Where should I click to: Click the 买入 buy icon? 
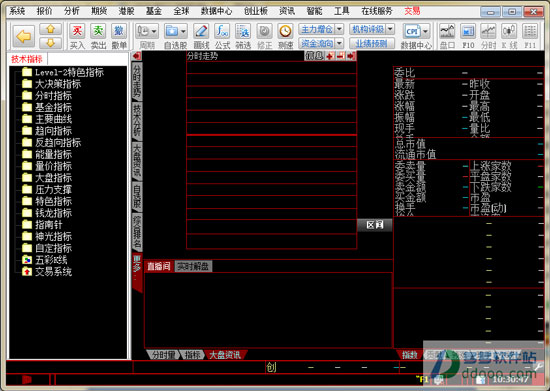77,31
